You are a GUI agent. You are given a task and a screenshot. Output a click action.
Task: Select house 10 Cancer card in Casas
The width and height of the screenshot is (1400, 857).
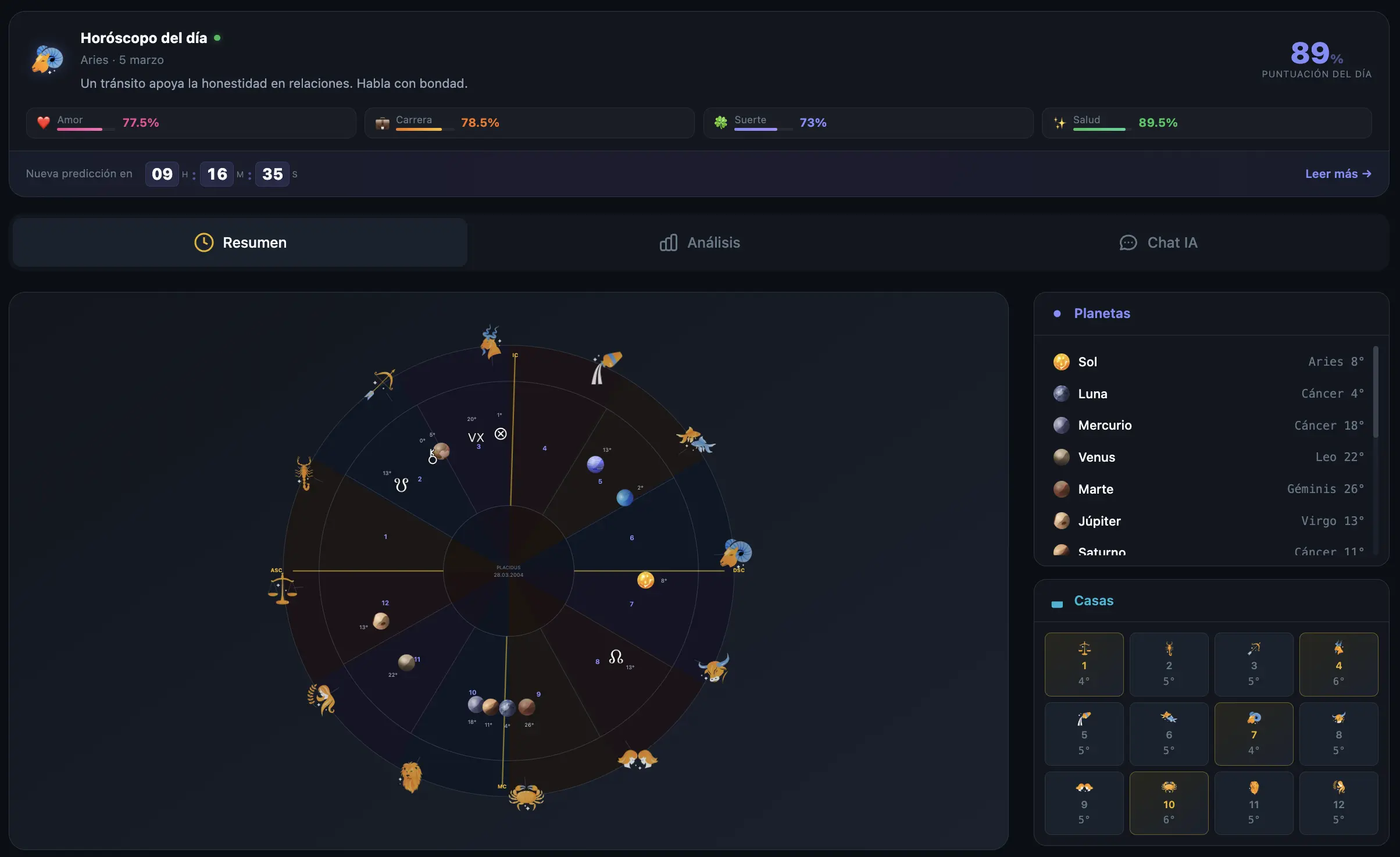pyautogui.click(x=1169, y=802)
